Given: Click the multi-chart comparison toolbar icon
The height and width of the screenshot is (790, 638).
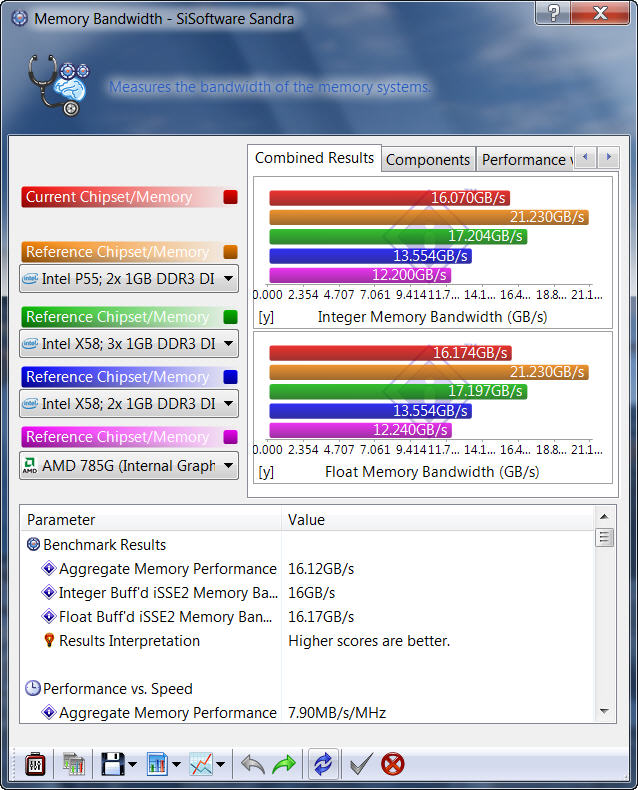Looking at the screenshot, I should point(74,764).
